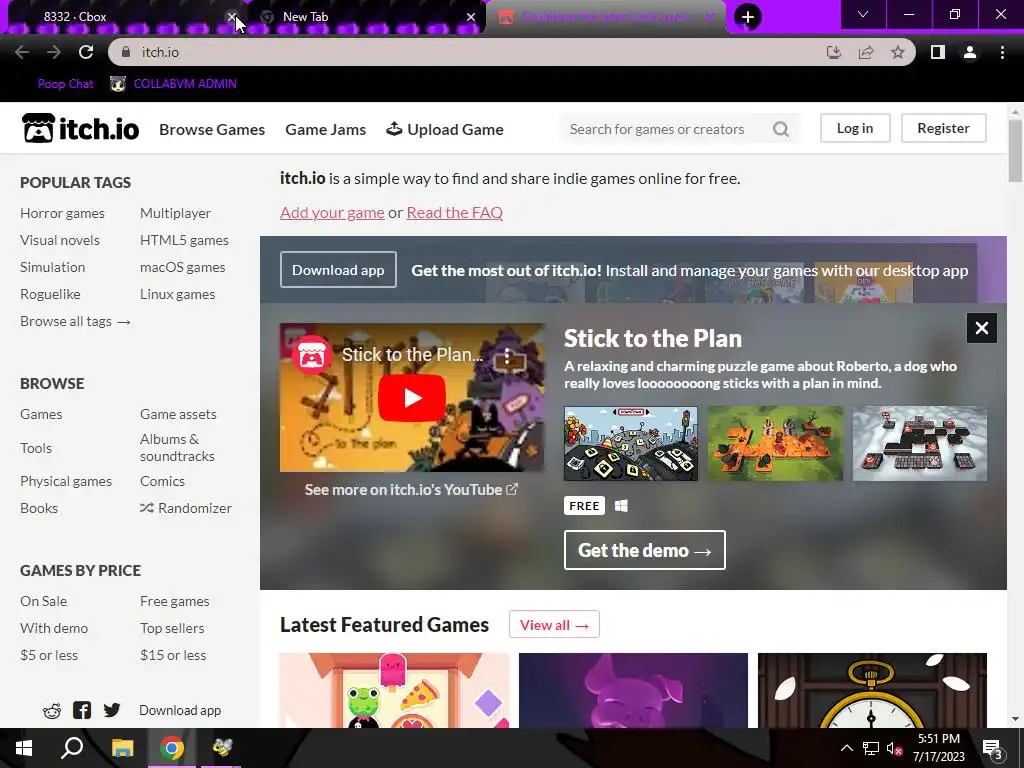This screenshot has height=768, width=1024.
Task: Play the Stick to the Plan video
Action: (x=412, y=398)
